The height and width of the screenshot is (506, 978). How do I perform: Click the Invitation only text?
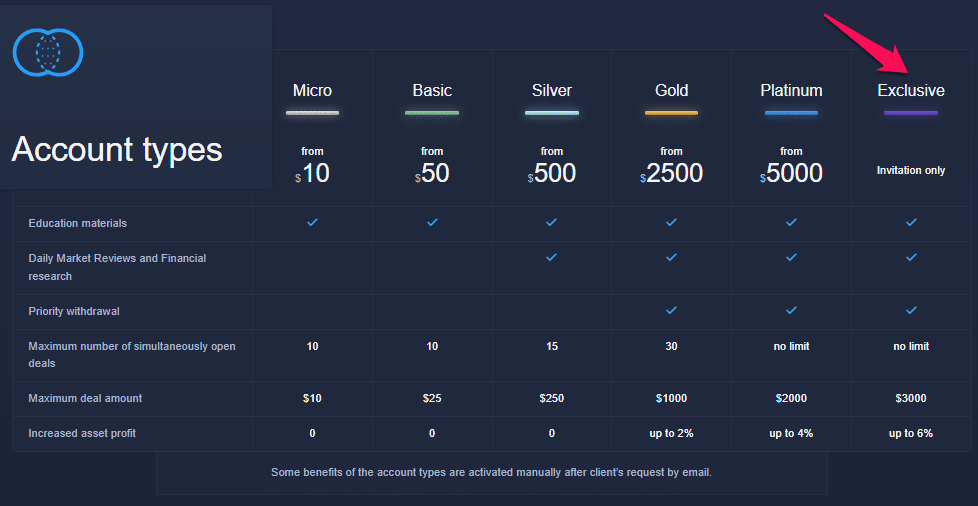click(x=911, y=170)
